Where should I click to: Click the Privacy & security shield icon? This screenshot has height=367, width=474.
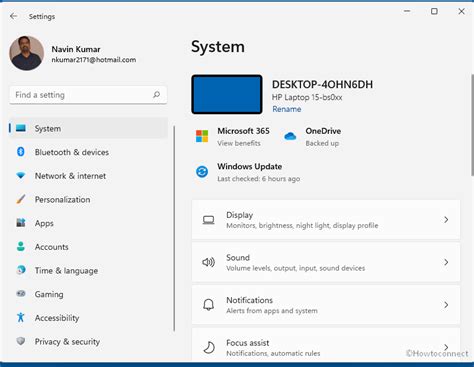pyautogui.click(x=21, y=341)
